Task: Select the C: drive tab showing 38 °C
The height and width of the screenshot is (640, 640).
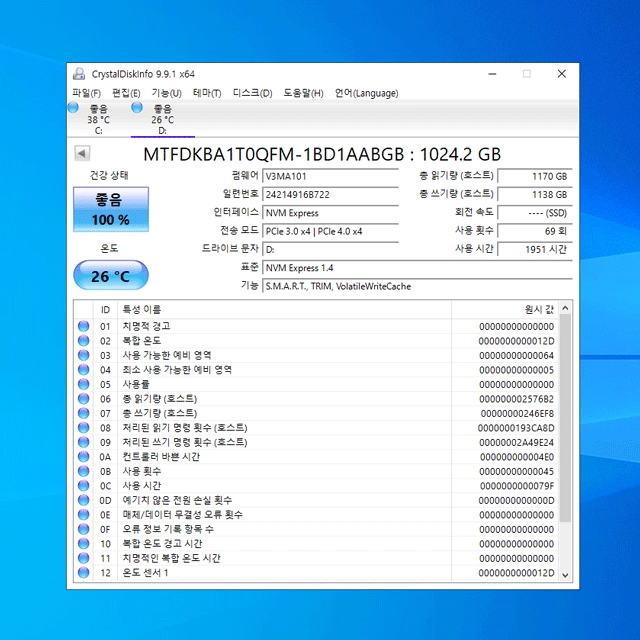Action: coord(98,119)
